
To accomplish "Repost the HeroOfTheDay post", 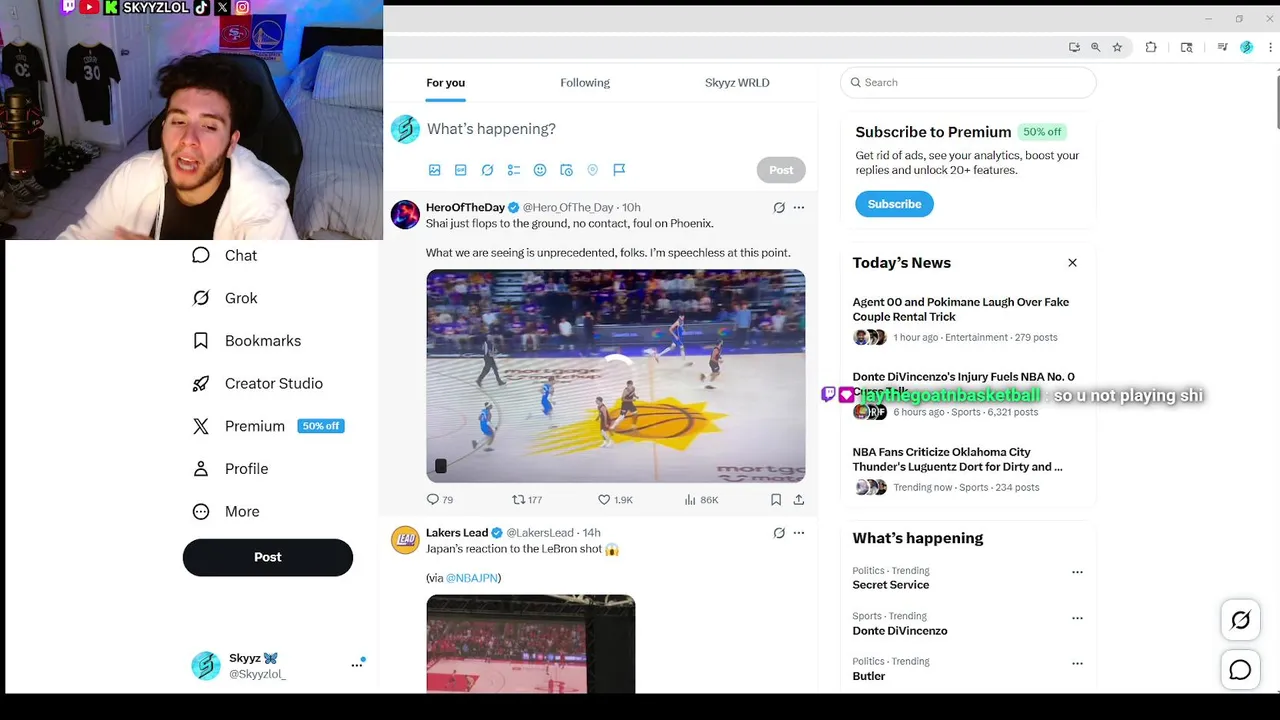I will coord(527,499).
